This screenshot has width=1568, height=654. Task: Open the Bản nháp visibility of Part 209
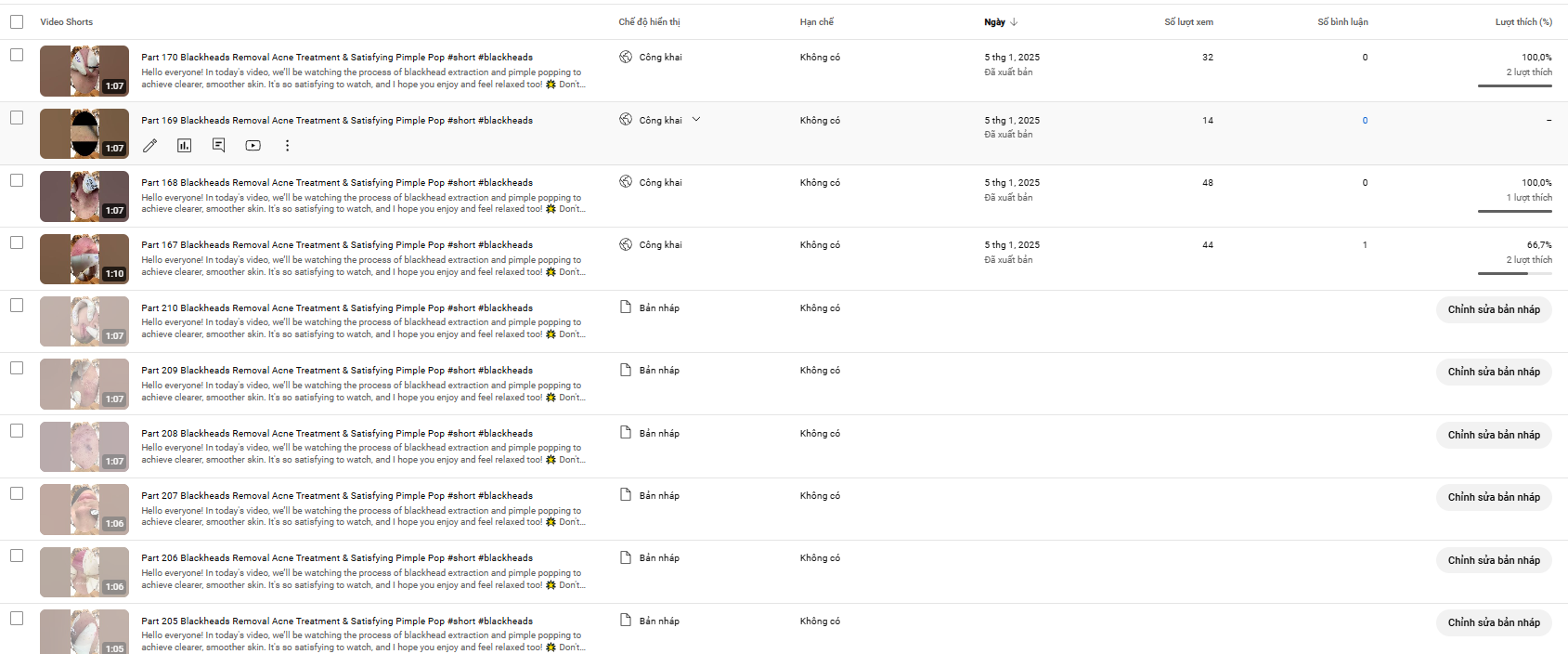(659, 371)
